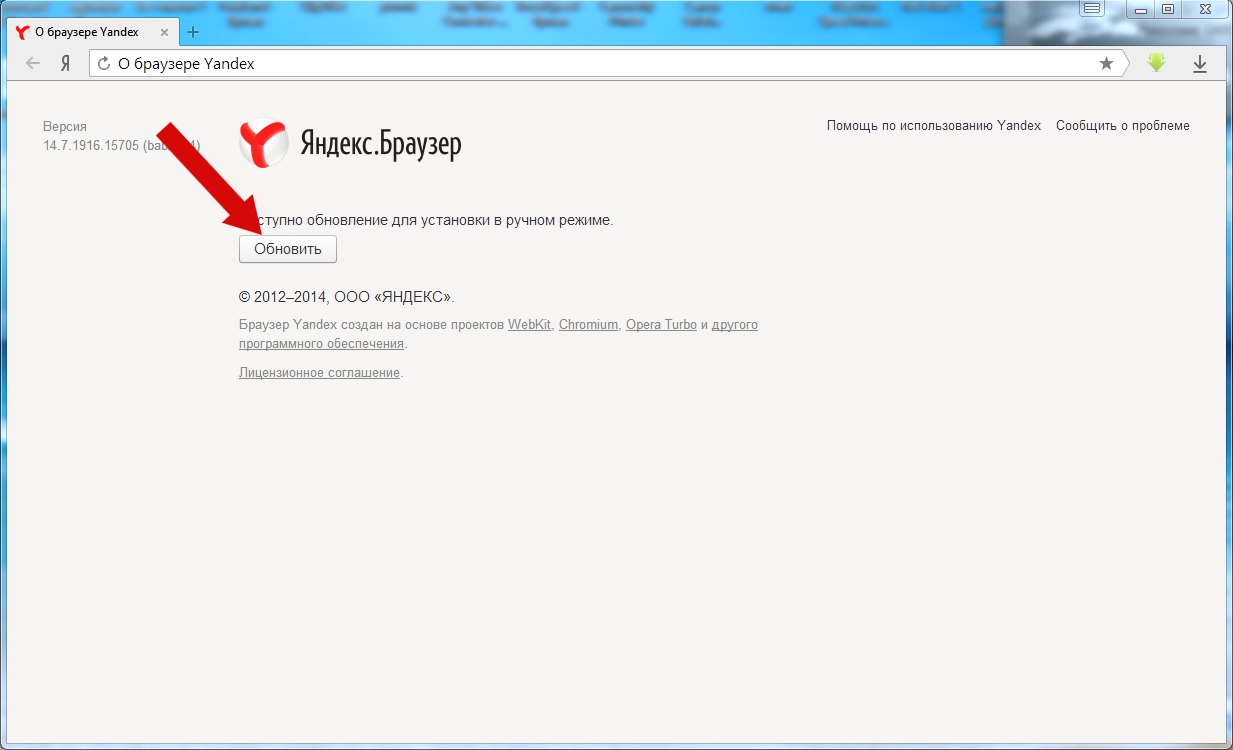The image size is (1233, 750).
Task: Open the Opera Turbo link
Action: click(661, 325)
